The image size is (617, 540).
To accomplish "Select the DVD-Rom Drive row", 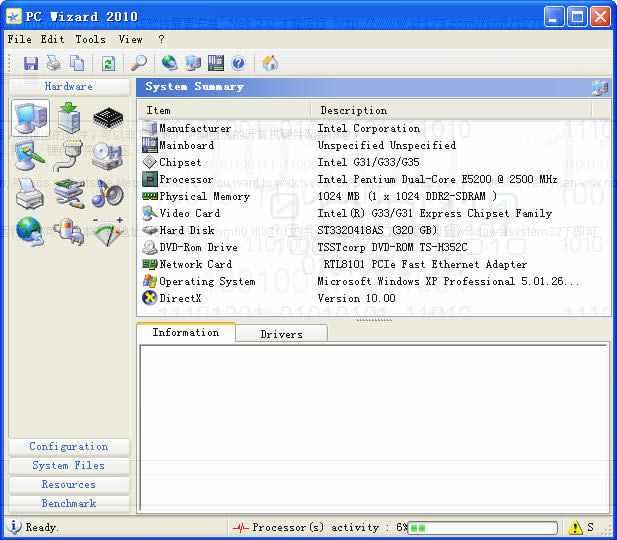I will pos(374,247).
